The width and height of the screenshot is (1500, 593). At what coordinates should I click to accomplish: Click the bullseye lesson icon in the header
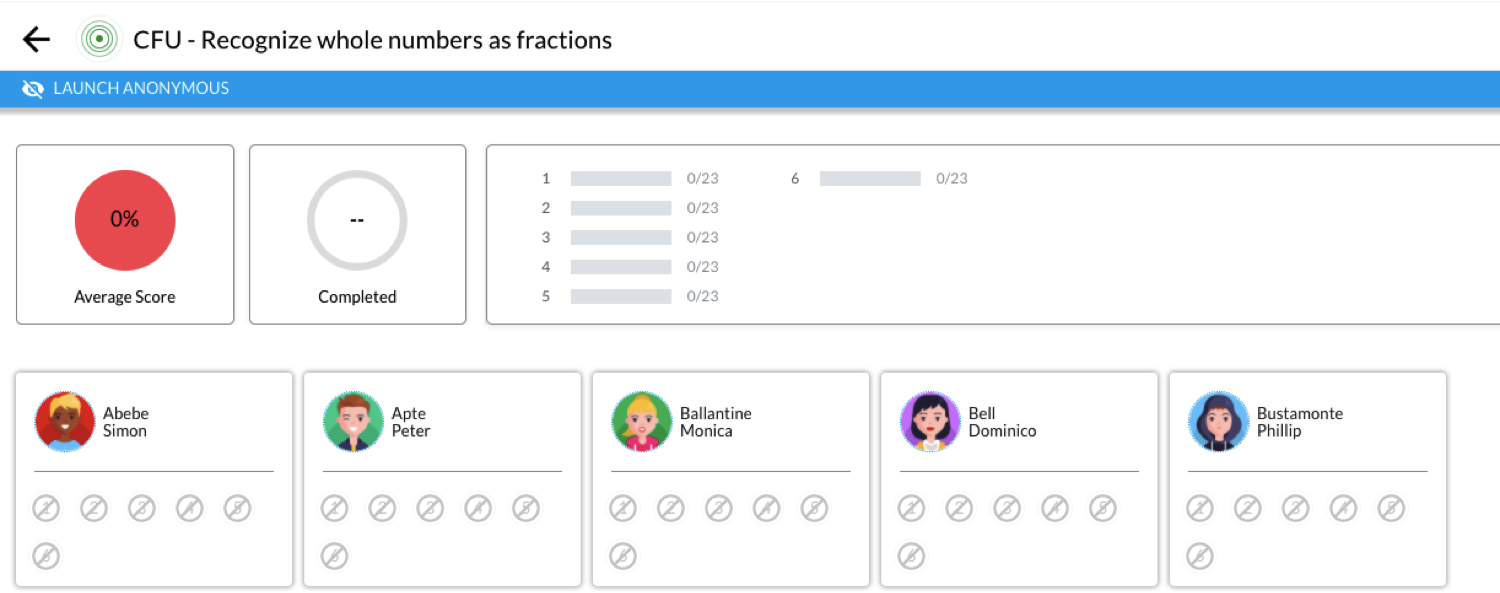coord(99,38)
